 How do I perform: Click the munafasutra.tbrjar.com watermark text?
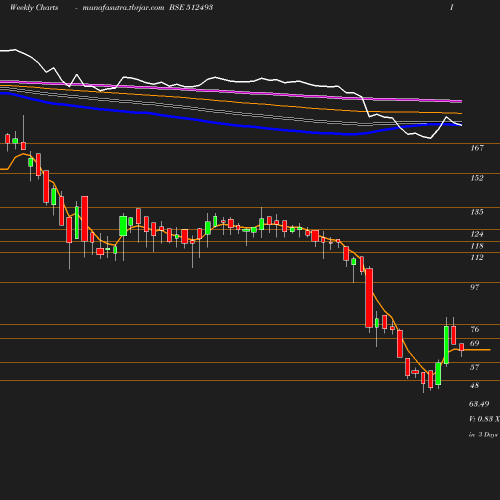pyautogui.click(x=123, y=8)
